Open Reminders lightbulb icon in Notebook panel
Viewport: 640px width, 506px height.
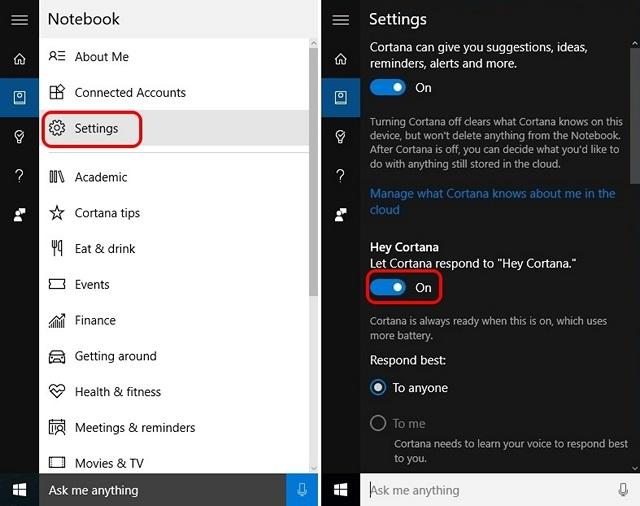19,136
